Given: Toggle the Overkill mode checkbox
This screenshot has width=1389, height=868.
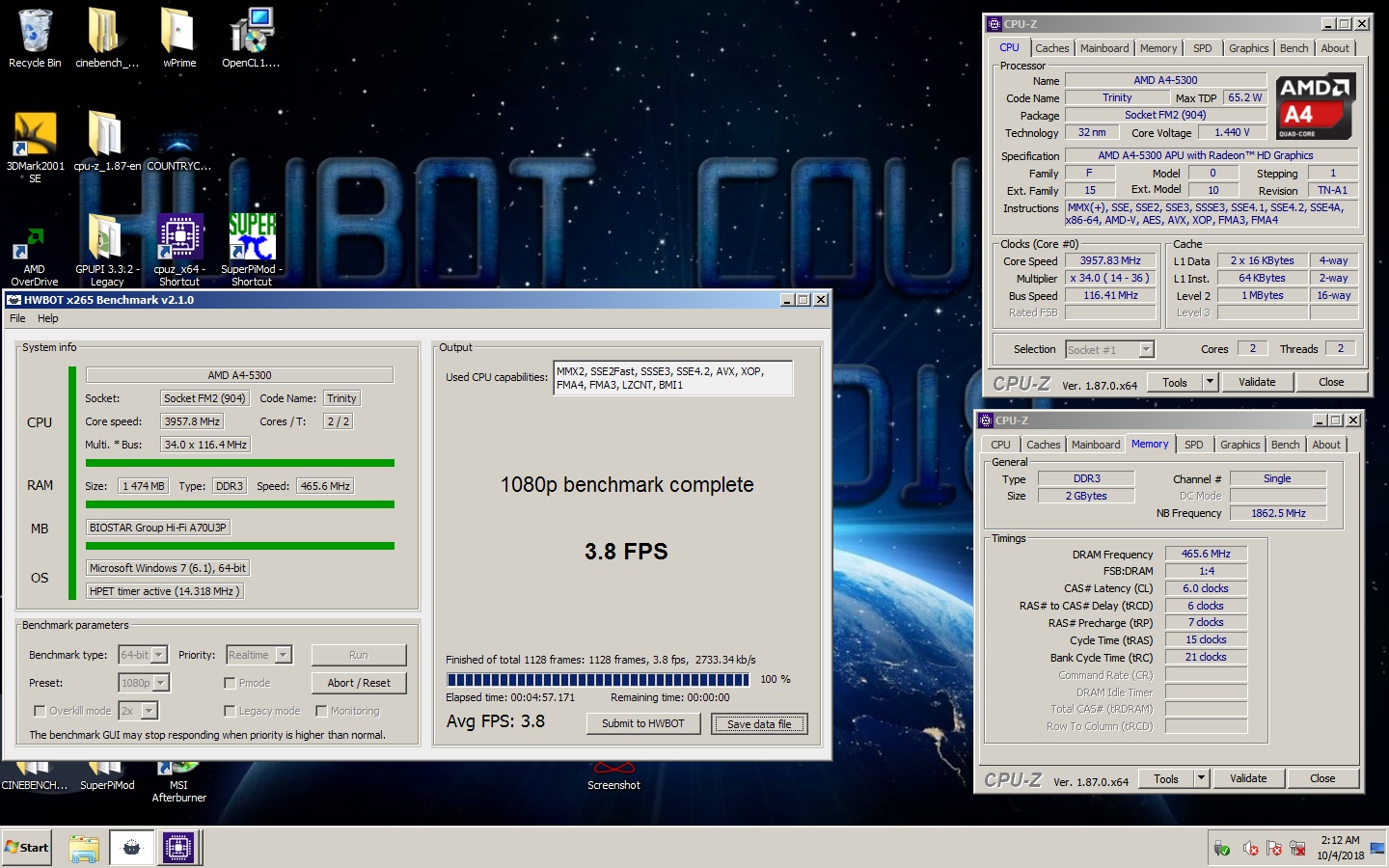Looking at the screenshot, I should coord(40,711).
